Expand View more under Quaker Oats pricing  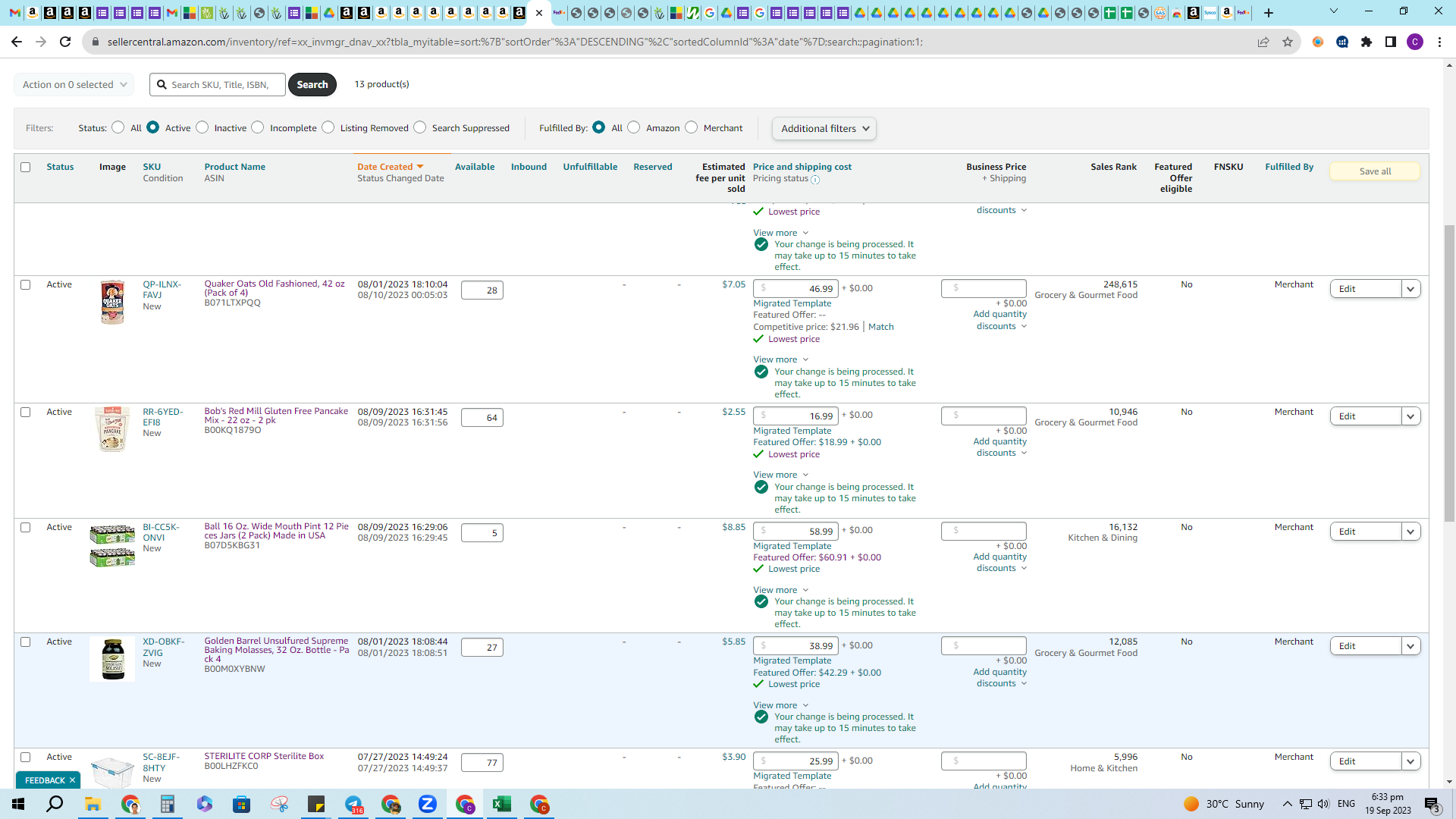[781, 359]
